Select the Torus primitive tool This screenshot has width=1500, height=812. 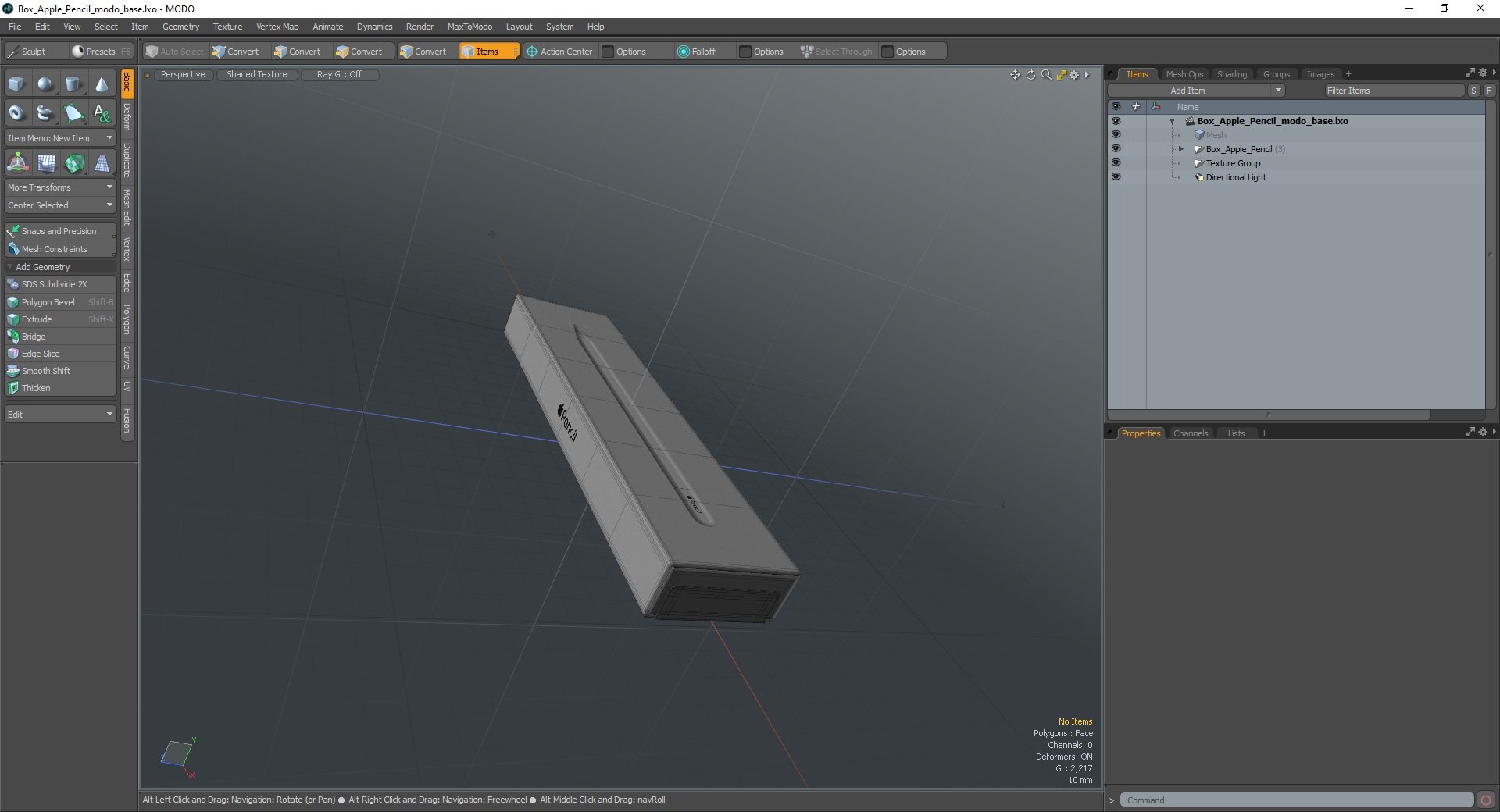coord(16,113)
